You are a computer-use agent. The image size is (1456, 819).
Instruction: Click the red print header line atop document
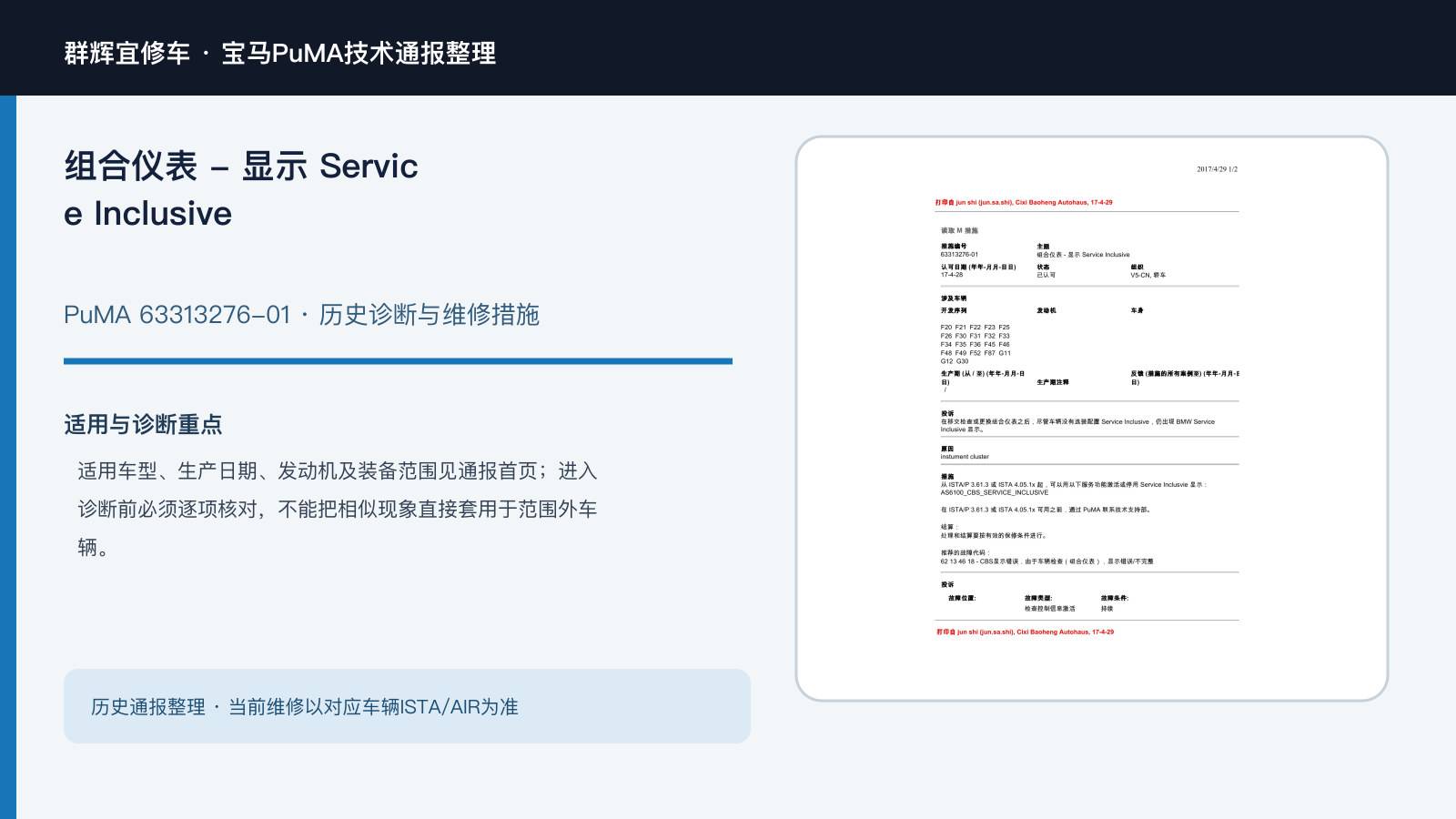tap(1024, 203)
